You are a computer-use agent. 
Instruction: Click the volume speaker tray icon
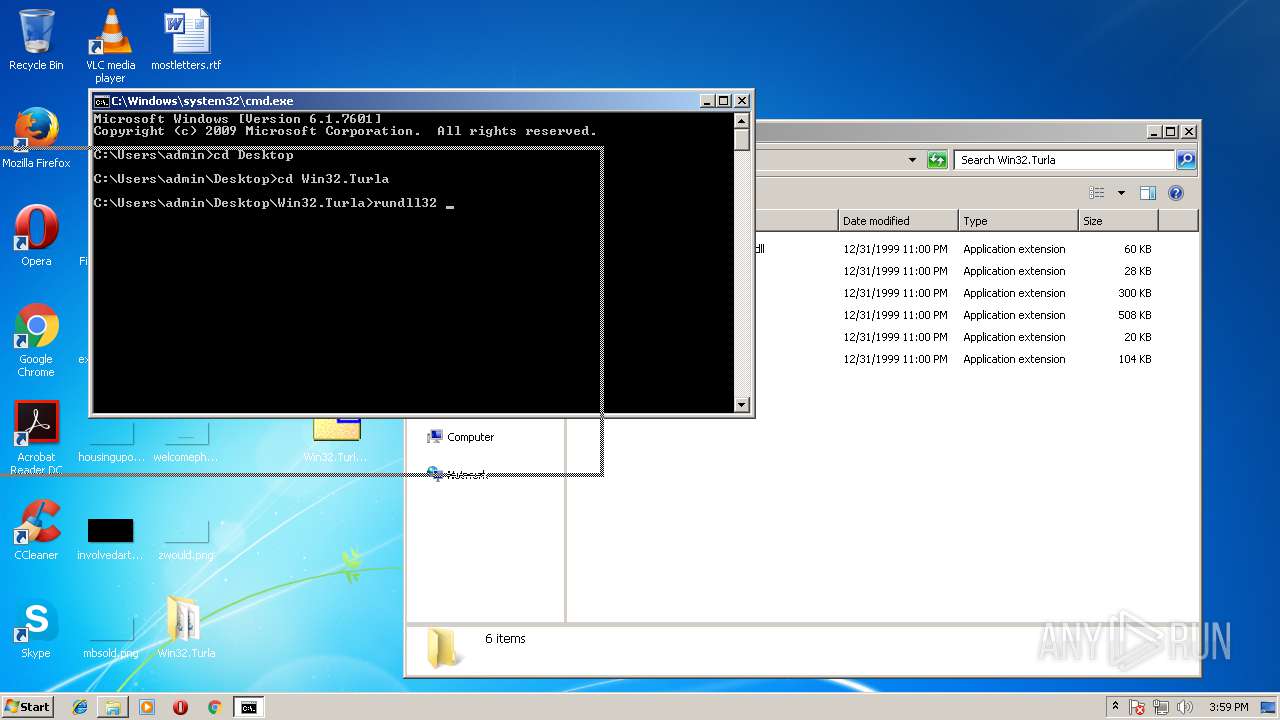click(1186, 707)
